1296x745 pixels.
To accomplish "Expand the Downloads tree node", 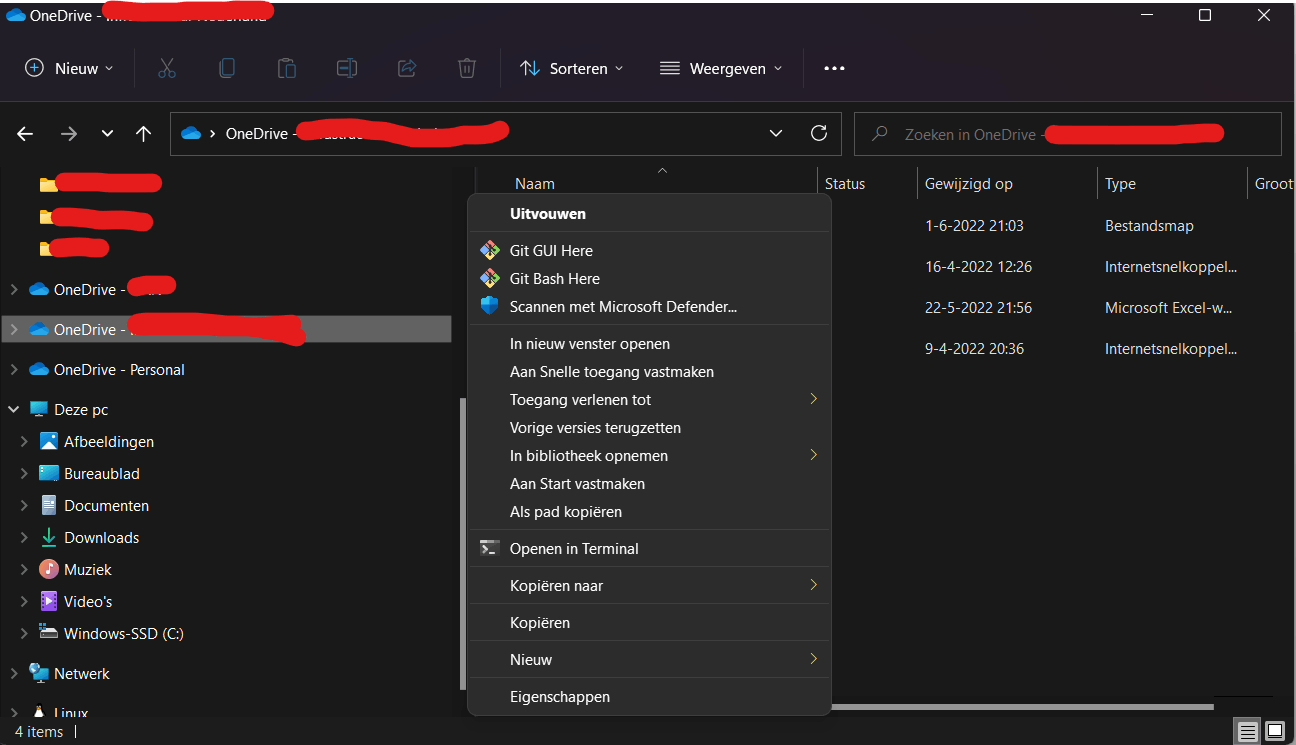I will [x=24, y=537].
